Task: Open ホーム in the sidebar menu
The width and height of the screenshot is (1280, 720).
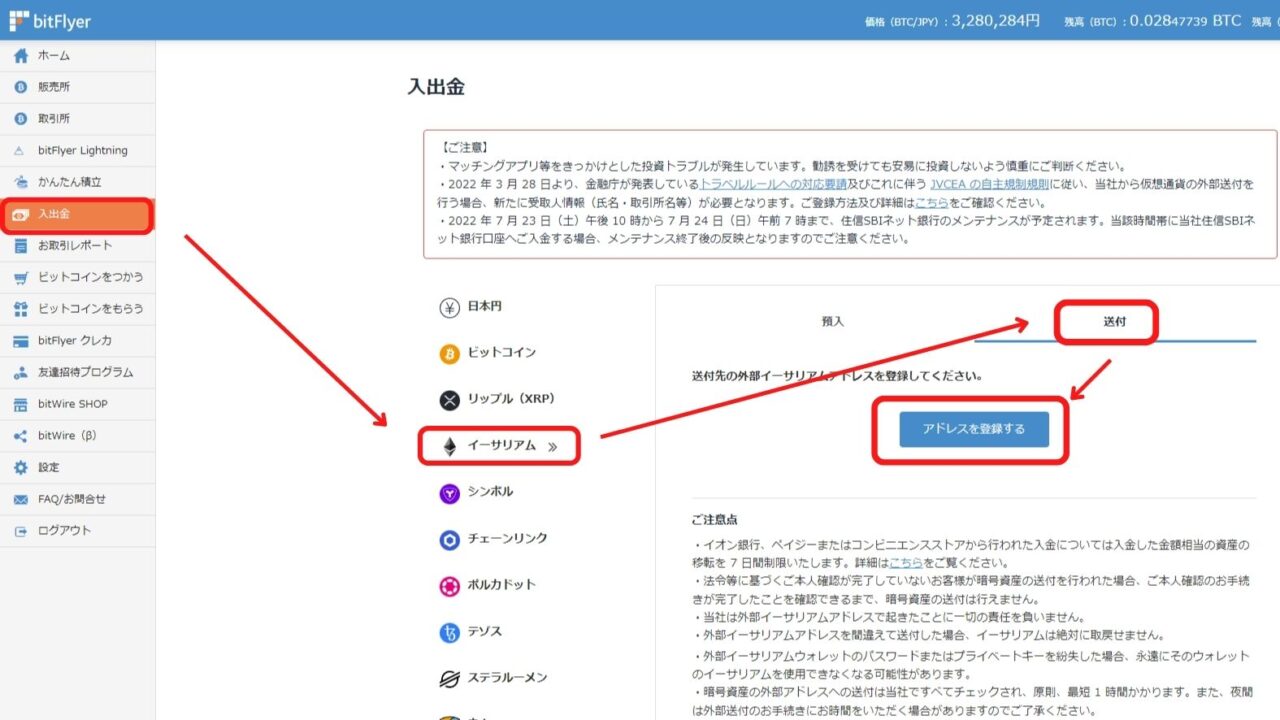Action: click(x=78, y=56)
